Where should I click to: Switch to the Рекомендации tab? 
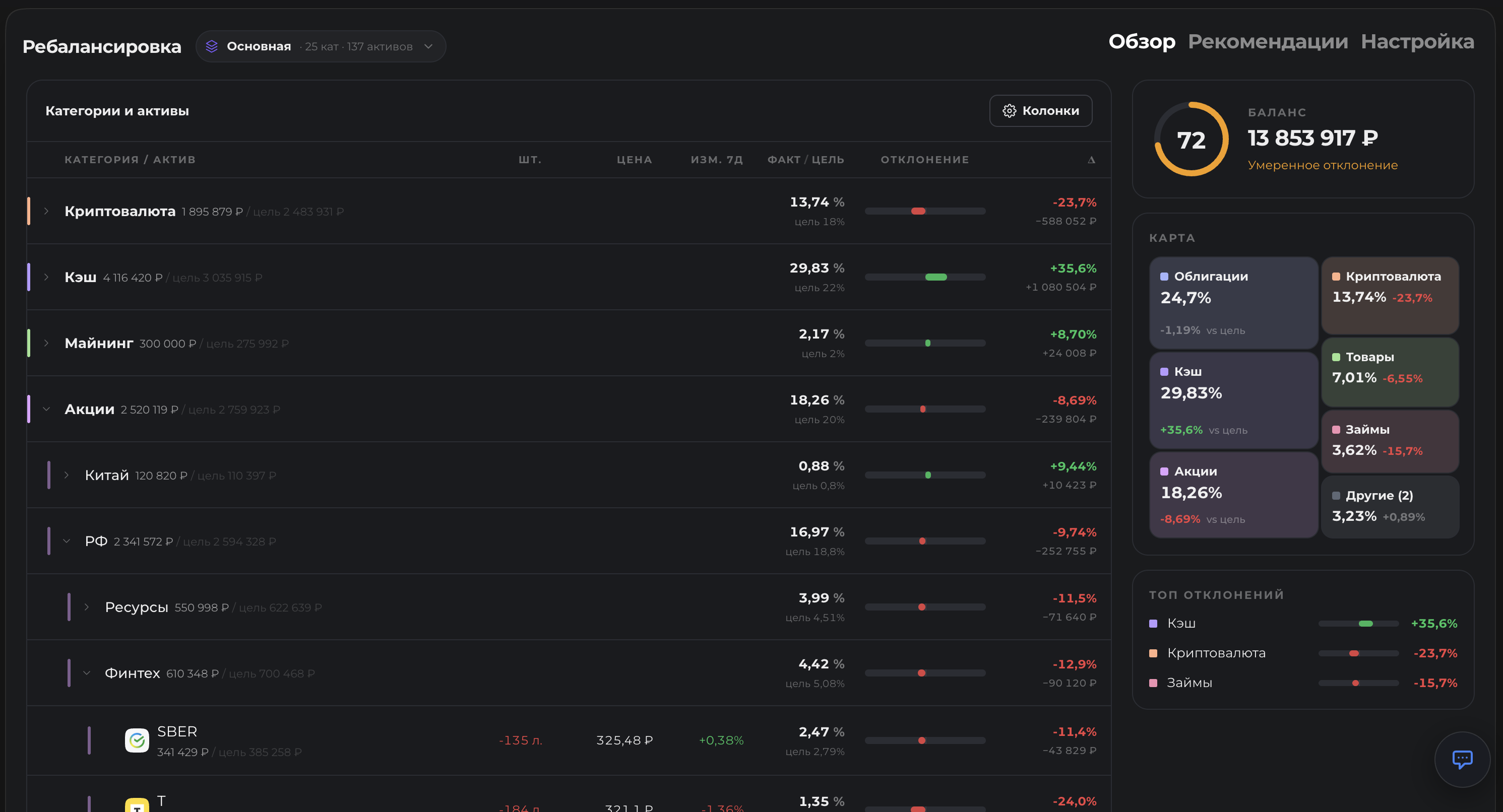[1268, 41]
